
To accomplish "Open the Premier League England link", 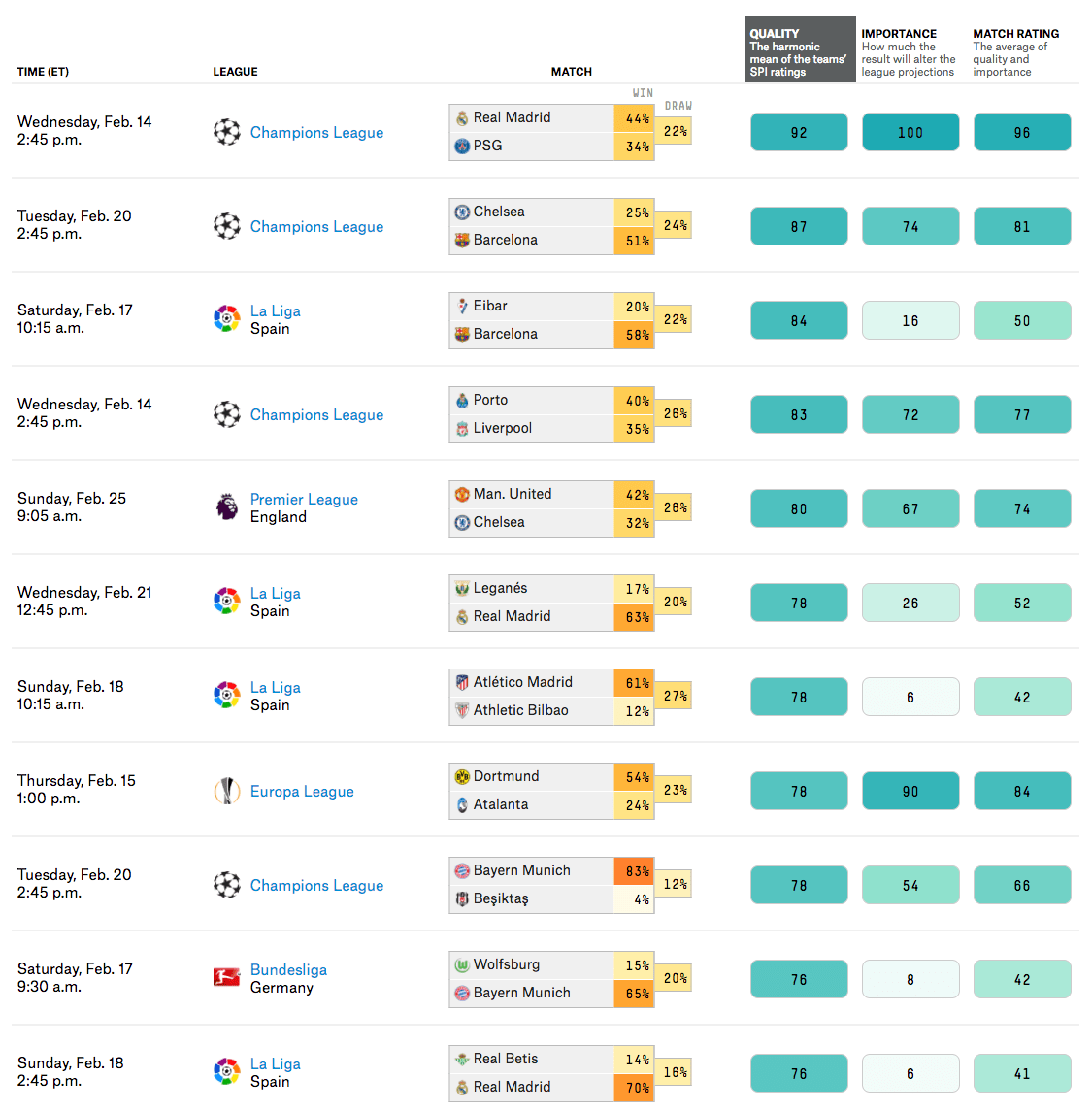I will (304, 499).
